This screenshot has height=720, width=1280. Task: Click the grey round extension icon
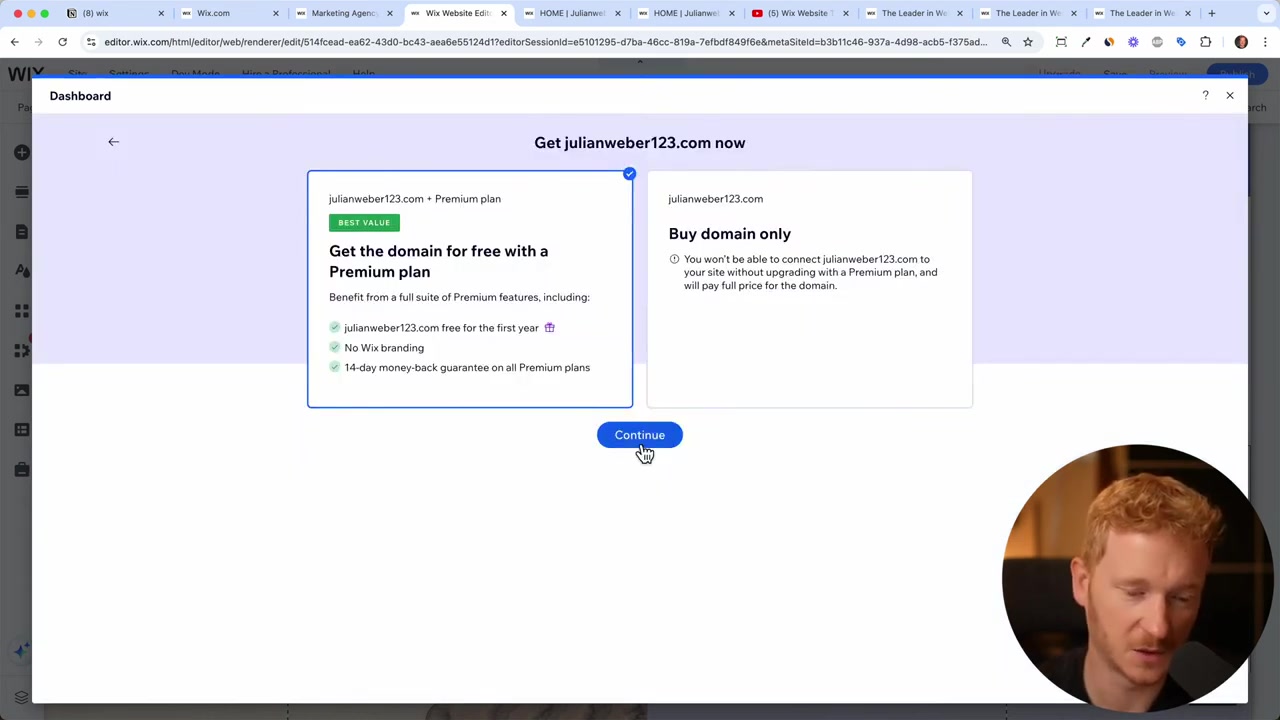point(1157,42)
